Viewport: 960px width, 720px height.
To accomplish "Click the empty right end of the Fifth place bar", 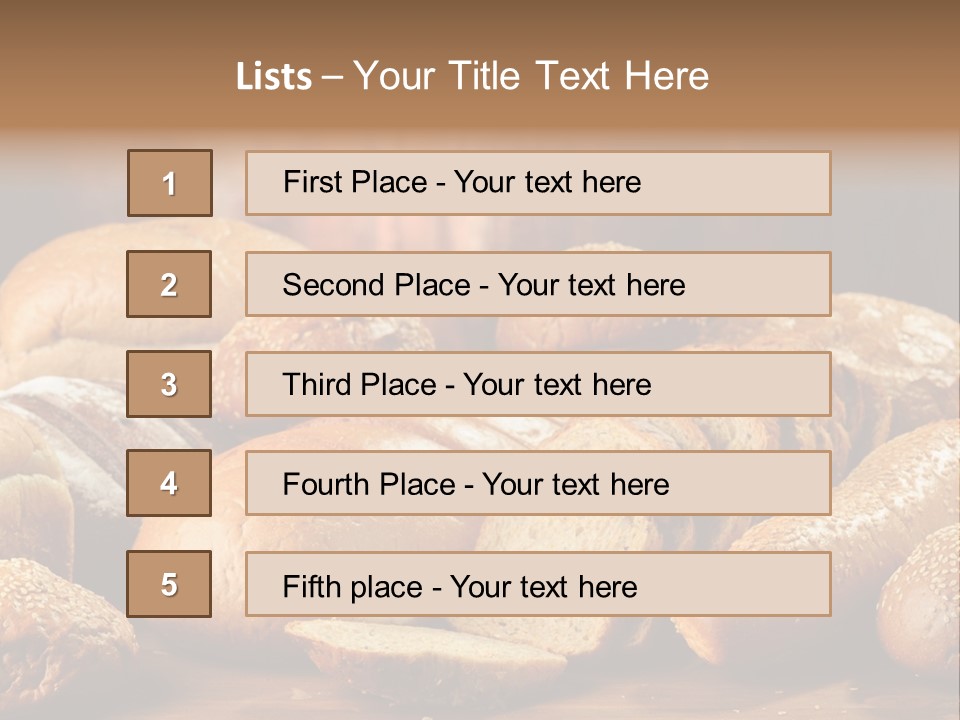I will pos(760,584).
